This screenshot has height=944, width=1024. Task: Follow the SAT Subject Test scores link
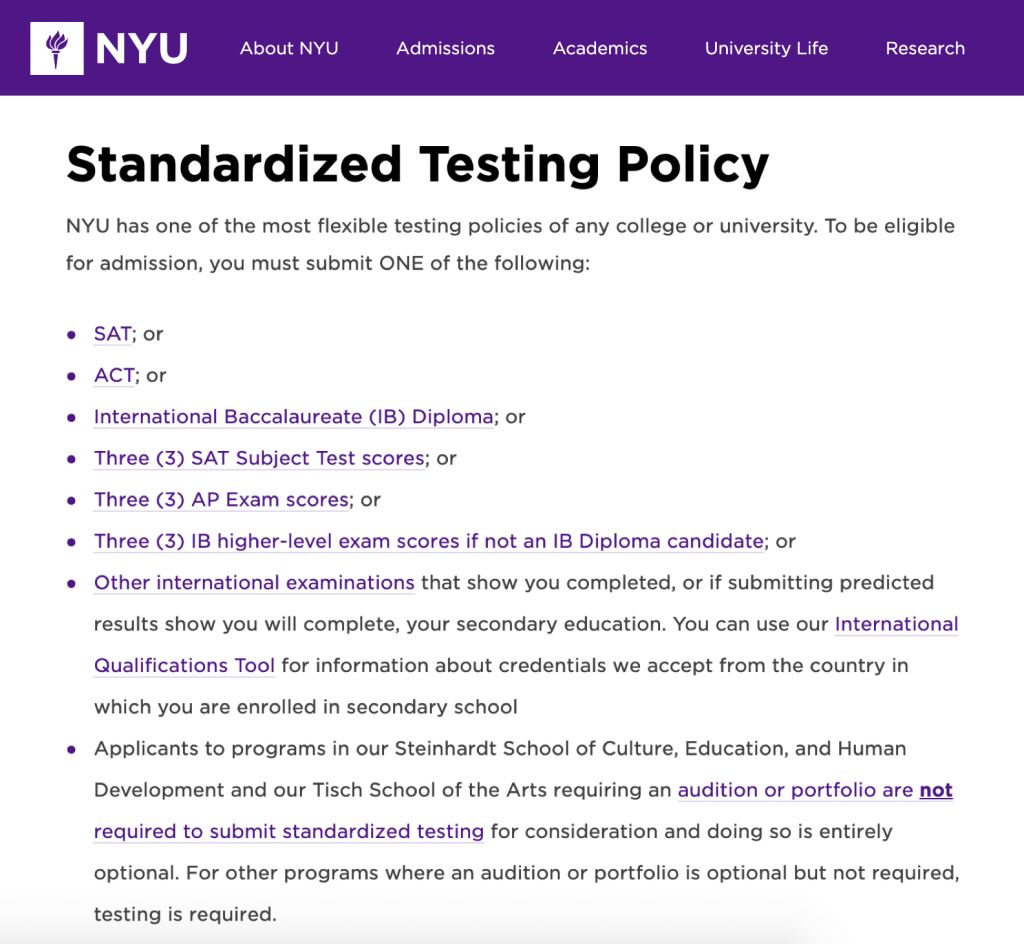click(258, 458)
